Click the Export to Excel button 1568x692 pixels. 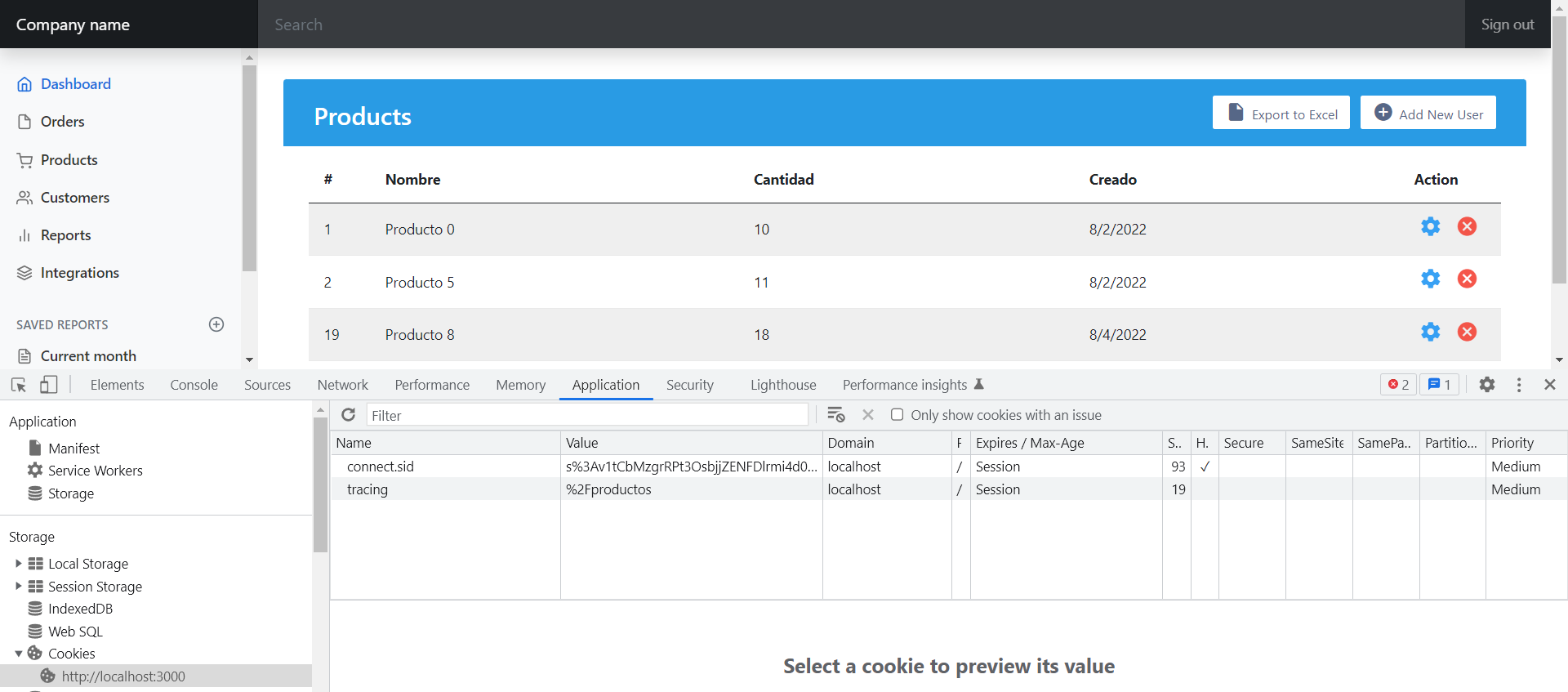pos(1281,114)
